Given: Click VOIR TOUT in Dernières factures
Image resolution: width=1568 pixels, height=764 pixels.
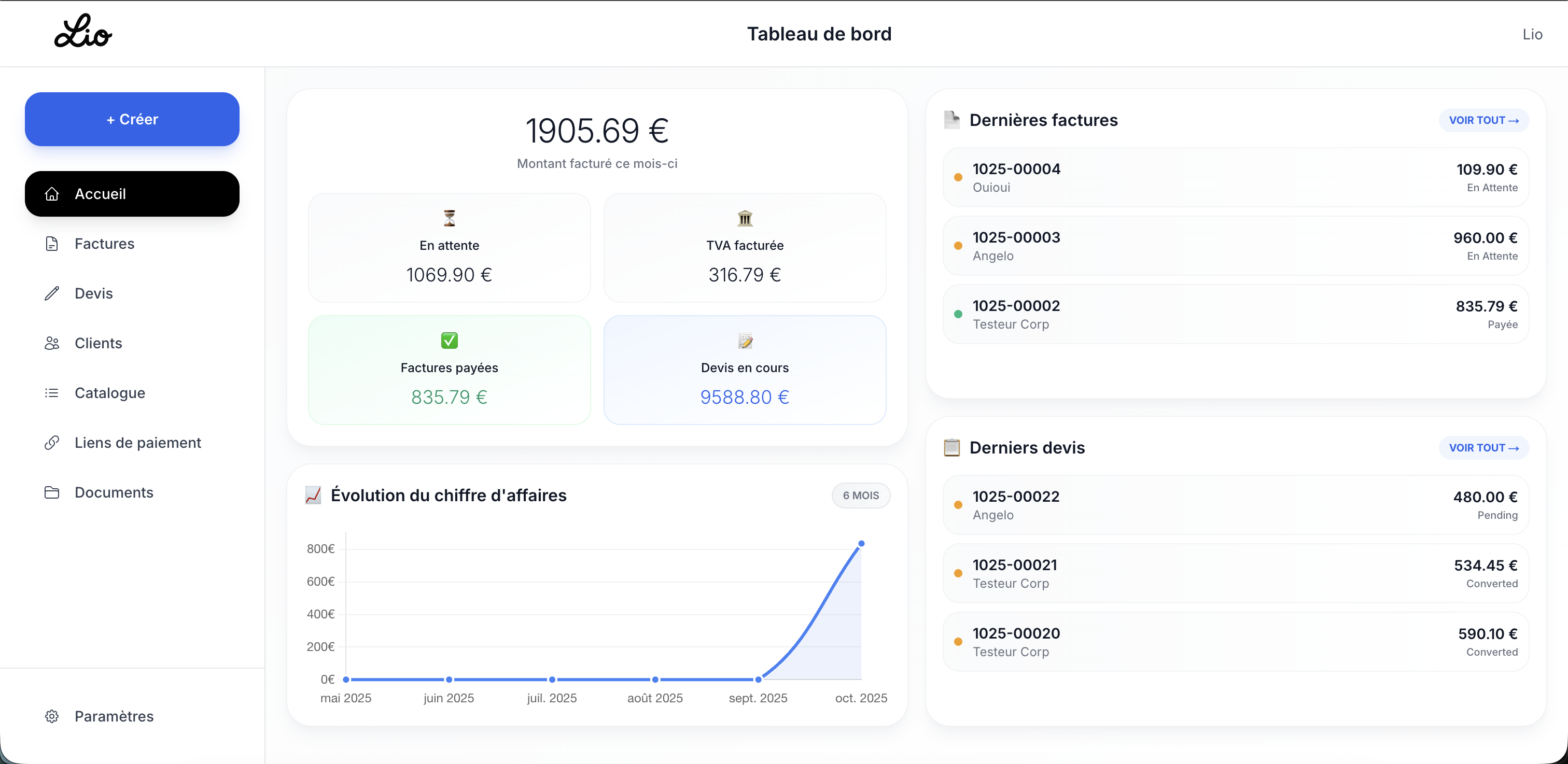Looking at the screenshot, I should tap(1483, 120).
